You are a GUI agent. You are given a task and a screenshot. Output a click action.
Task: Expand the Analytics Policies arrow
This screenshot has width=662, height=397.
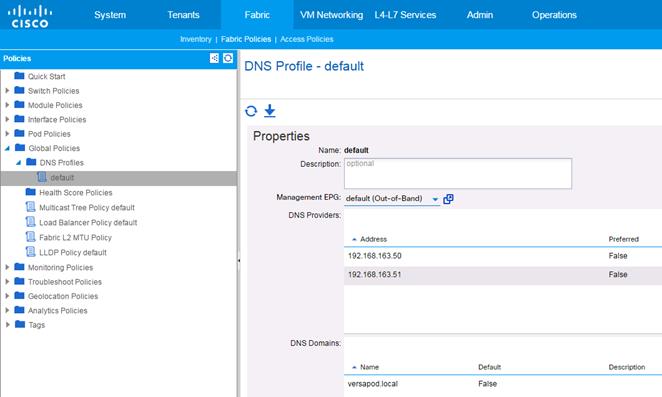pyautogui.click(x=7, y=310)
